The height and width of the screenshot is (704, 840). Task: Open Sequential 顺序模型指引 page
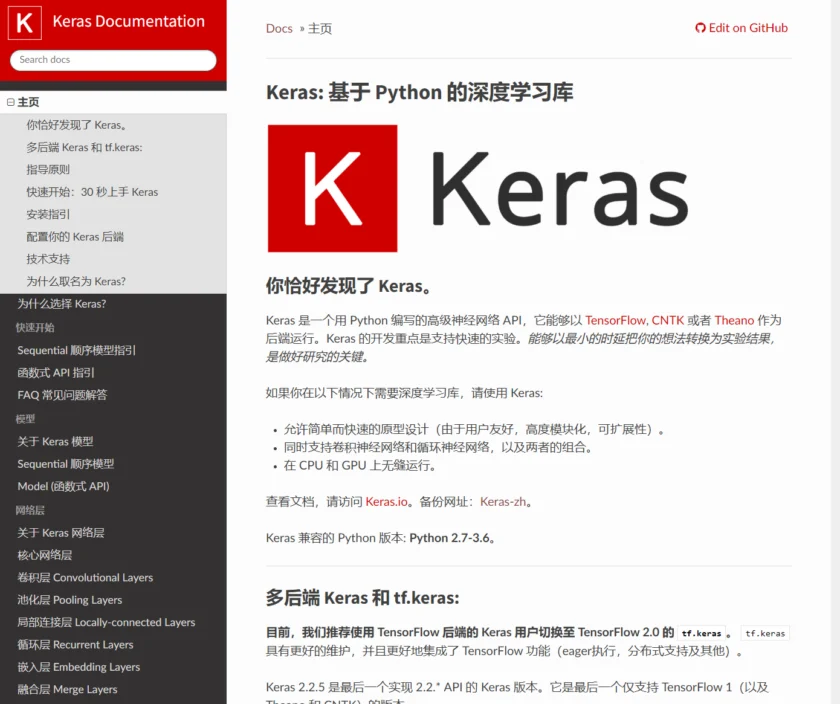click(x=77, y=350)
